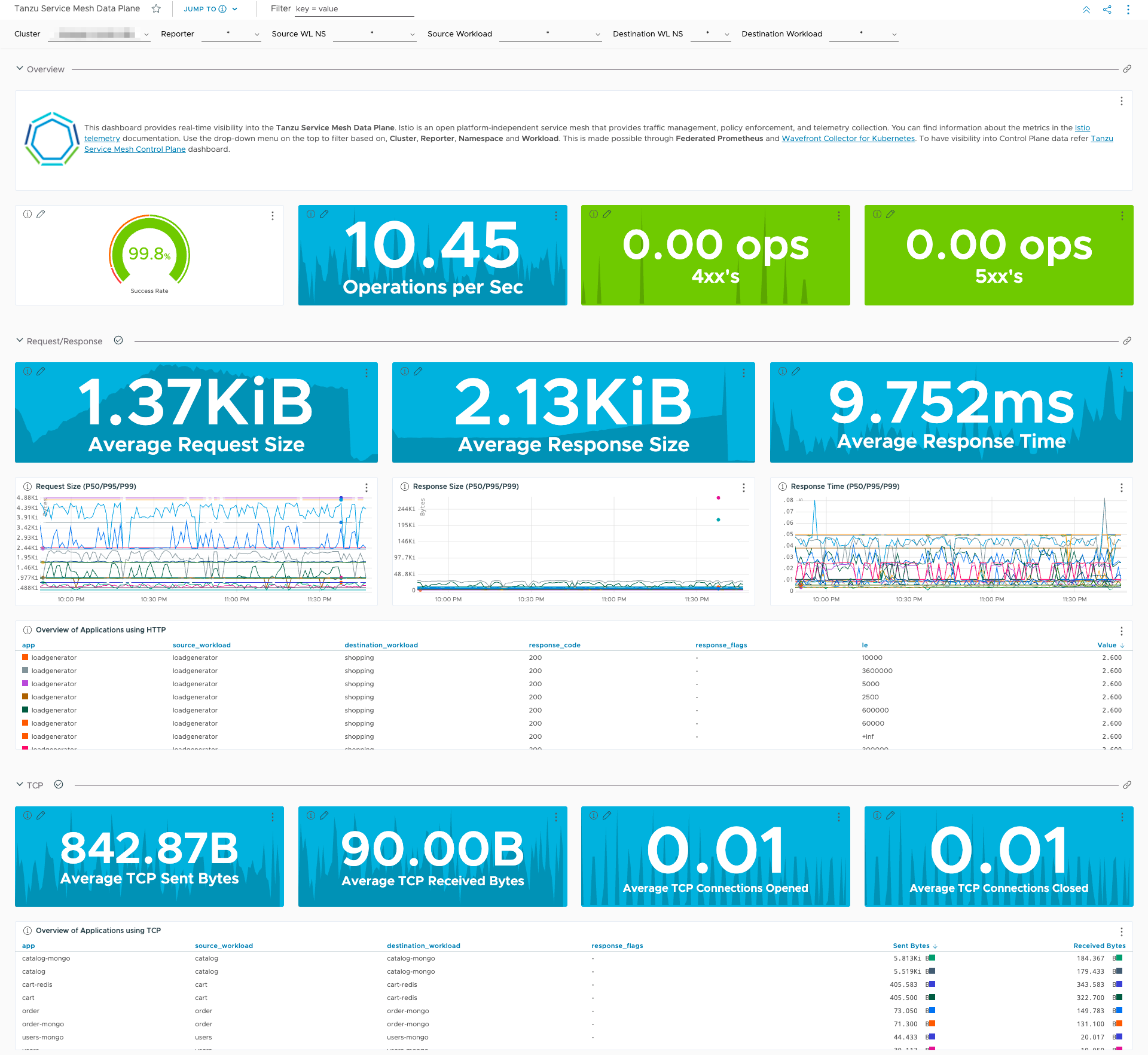Viewport: 1148px width, 1055px height.
Task: Open options menu of Operations per Sec chart
Action: [556, 216]
